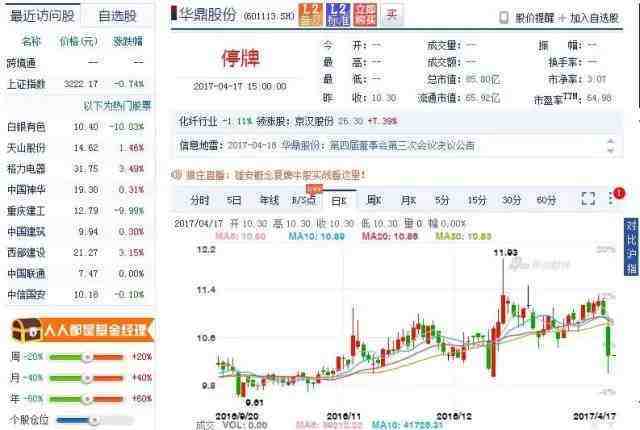Click the MA20 moving average label
Image resolution: width=640 pixels, height=430 pixels.
click(390, 236)
